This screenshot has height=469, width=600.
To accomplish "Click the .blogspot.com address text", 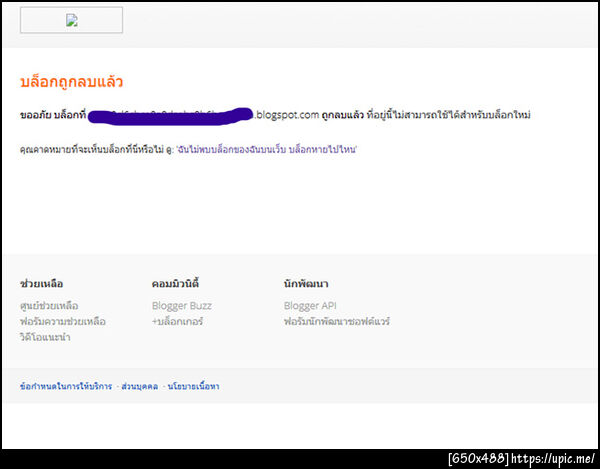I will tap(286, 115).
